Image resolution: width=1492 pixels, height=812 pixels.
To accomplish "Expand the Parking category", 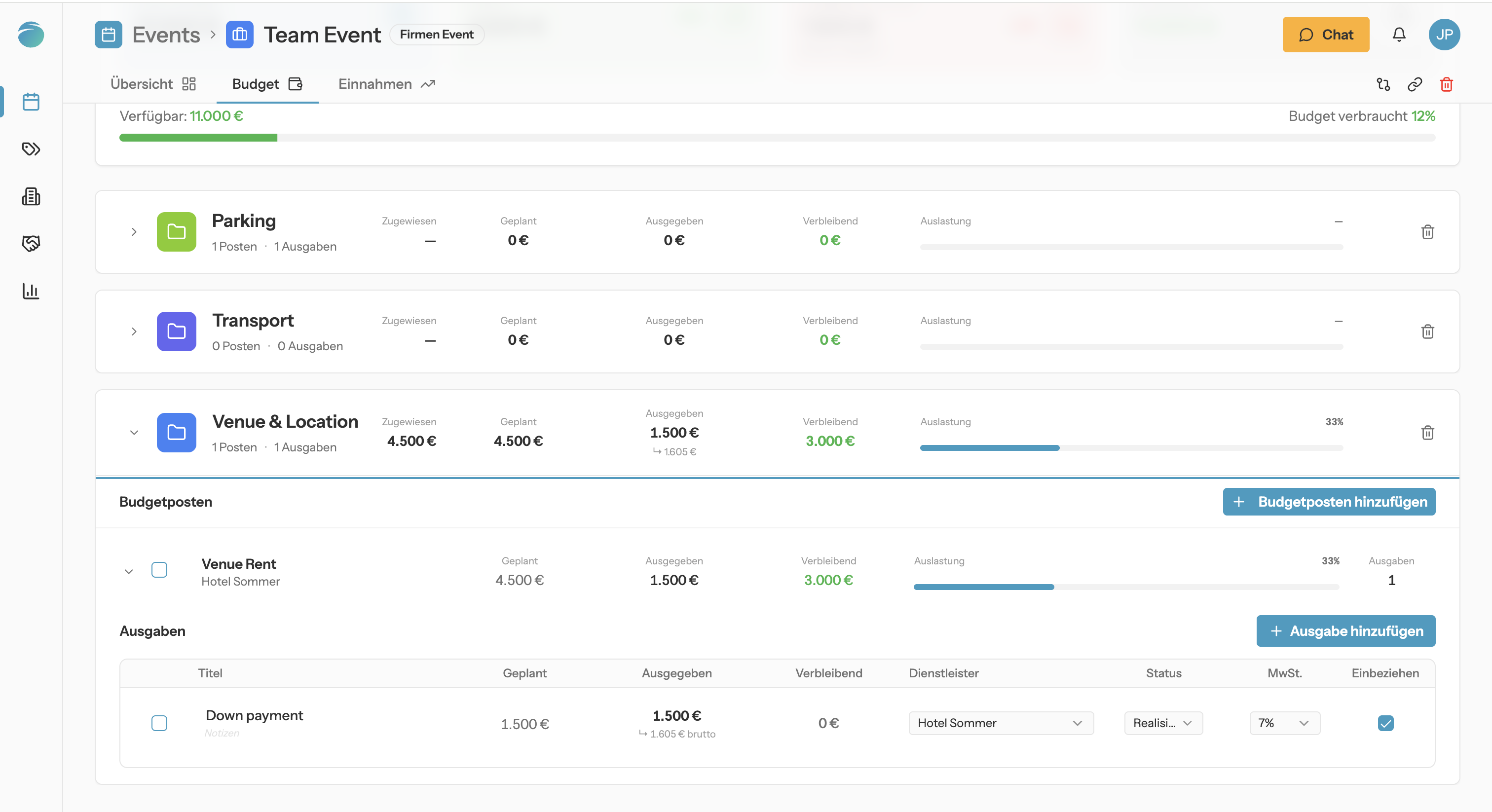I will (134, 232).
